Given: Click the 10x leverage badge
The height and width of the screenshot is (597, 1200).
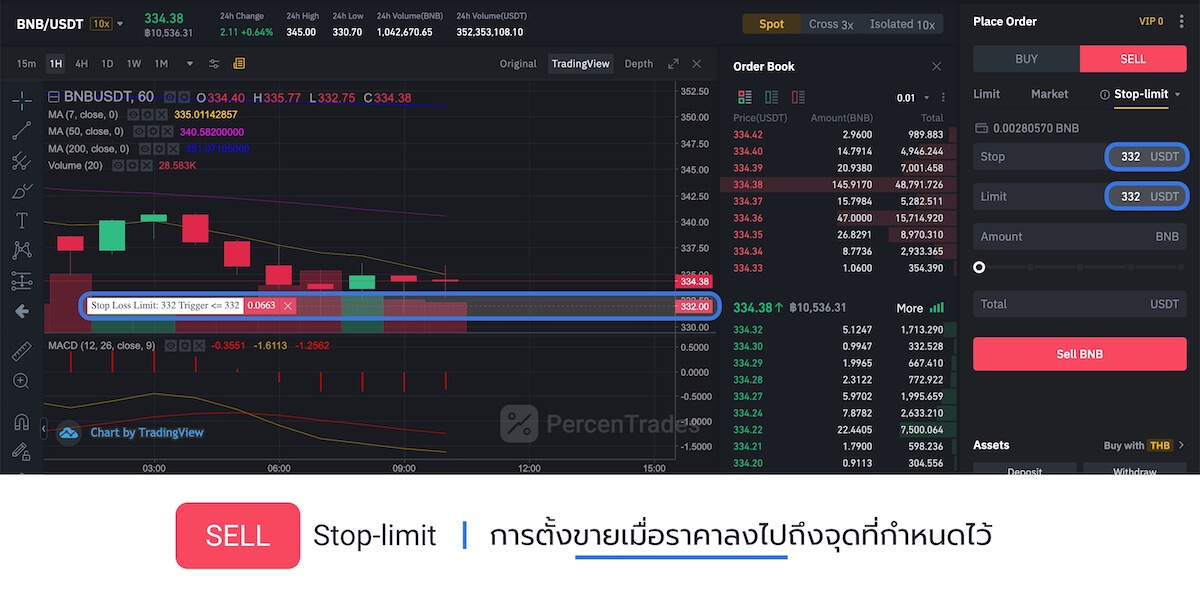Looking at the screenshot, I should pos(101,23).
